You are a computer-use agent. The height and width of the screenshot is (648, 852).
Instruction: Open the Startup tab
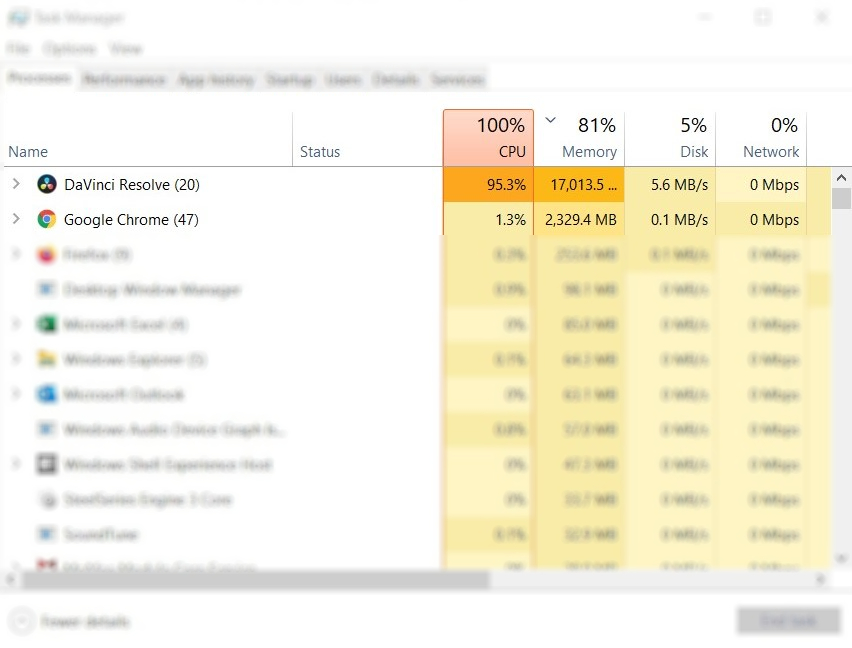[289, 80]
